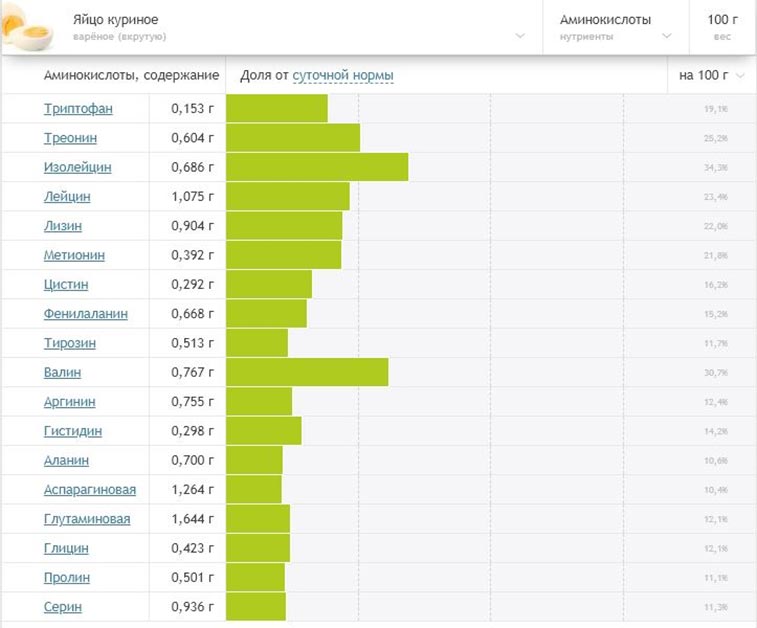Expand the 'на 100 г' dropdown arrow
The width and height of the screenshot is (757, 628).
(x=740, y=75)
